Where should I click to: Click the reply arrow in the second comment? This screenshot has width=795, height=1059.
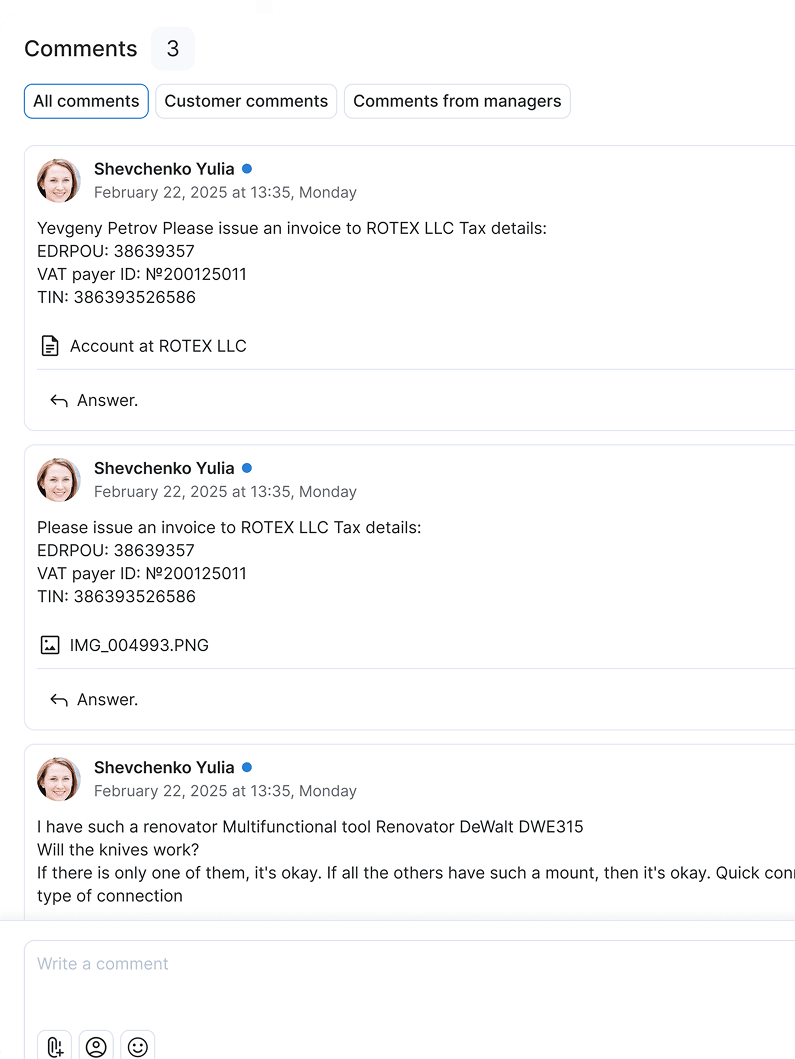(59, 700)
